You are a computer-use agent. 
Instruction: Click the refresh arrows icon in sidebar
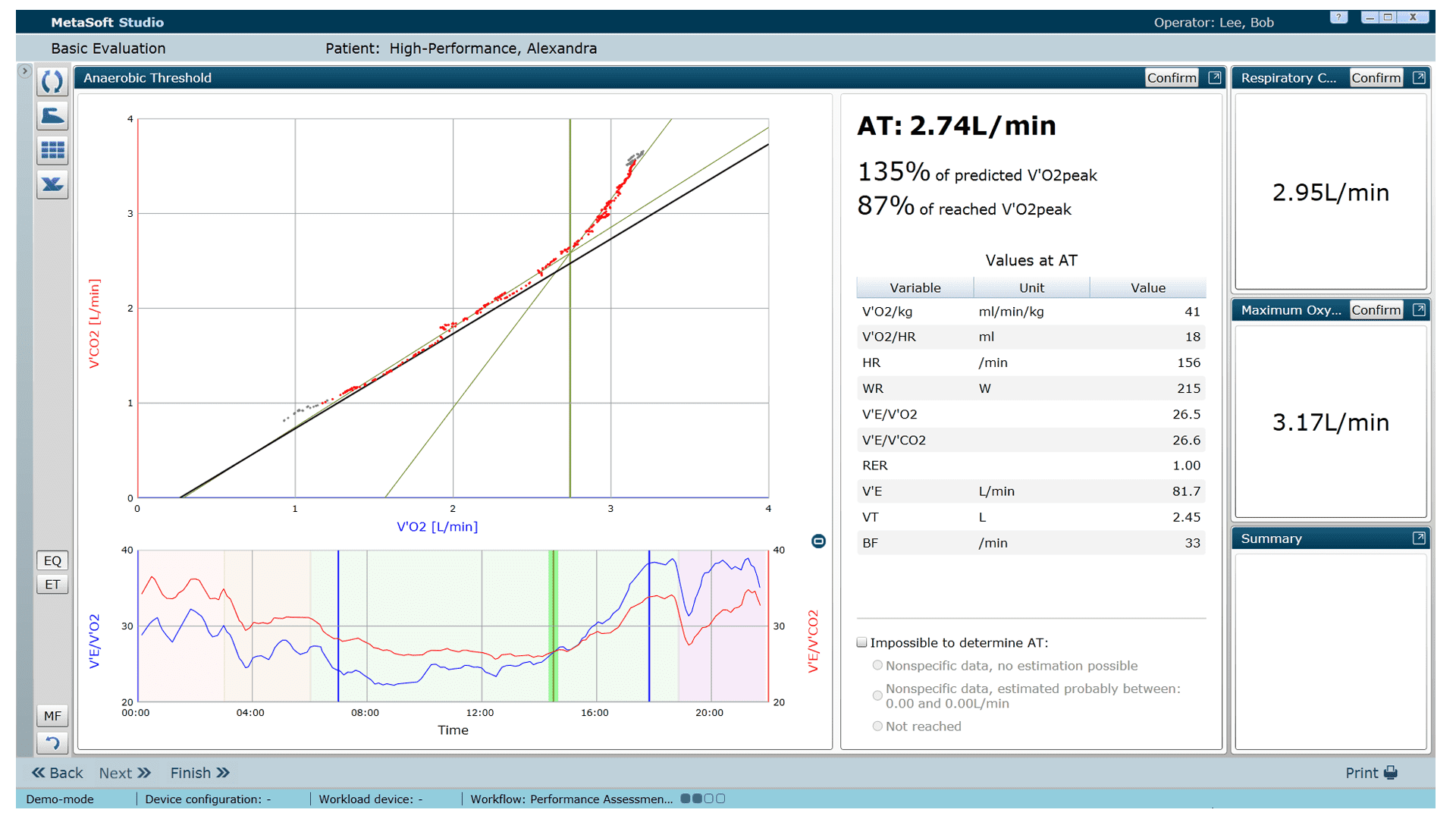52,81
